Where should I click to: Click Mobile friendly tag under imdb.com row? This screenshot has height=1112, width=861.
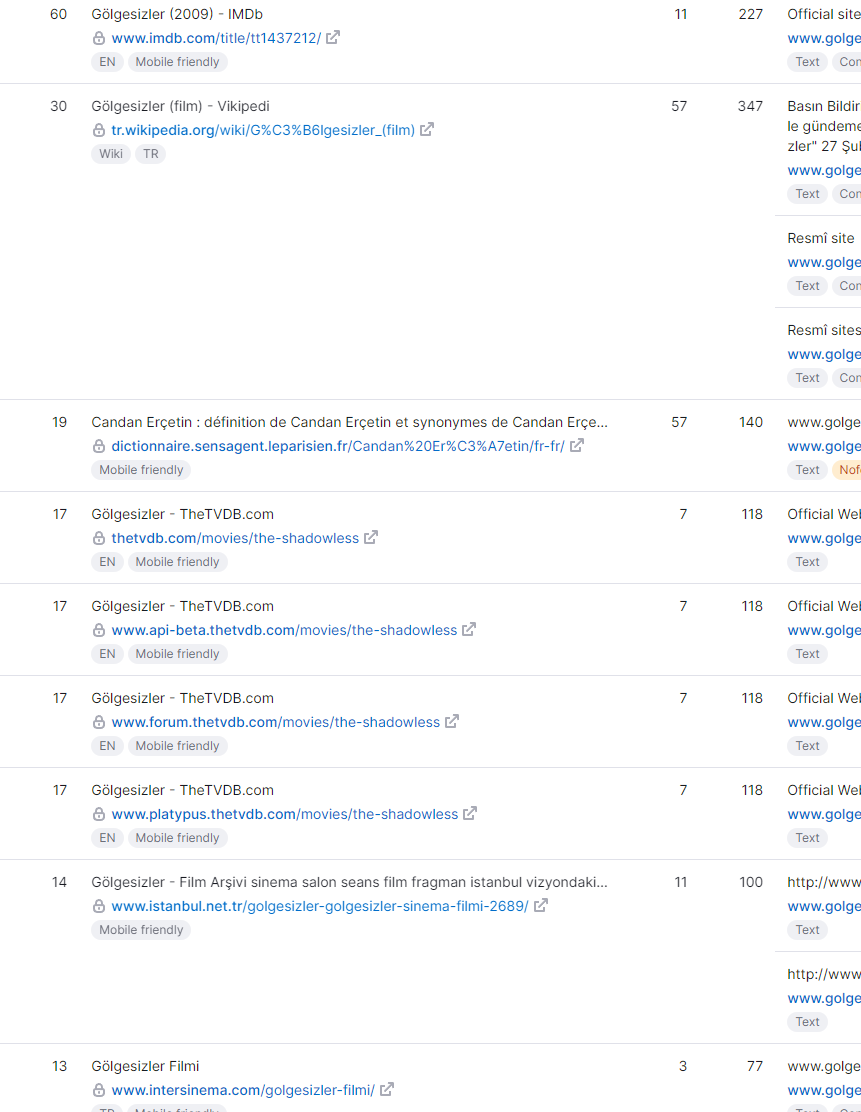click(177, 62)
